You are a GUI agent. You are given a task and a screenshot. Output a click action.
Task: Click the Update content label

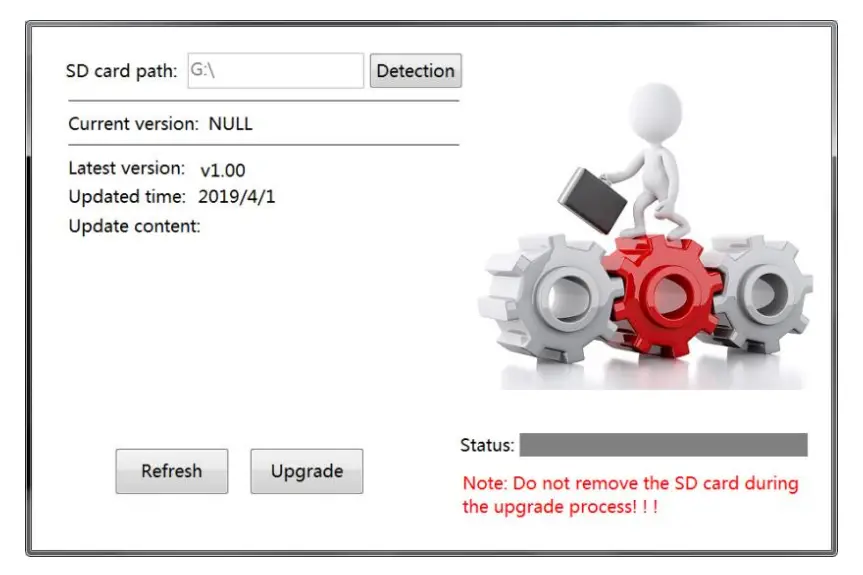(134, 226)
